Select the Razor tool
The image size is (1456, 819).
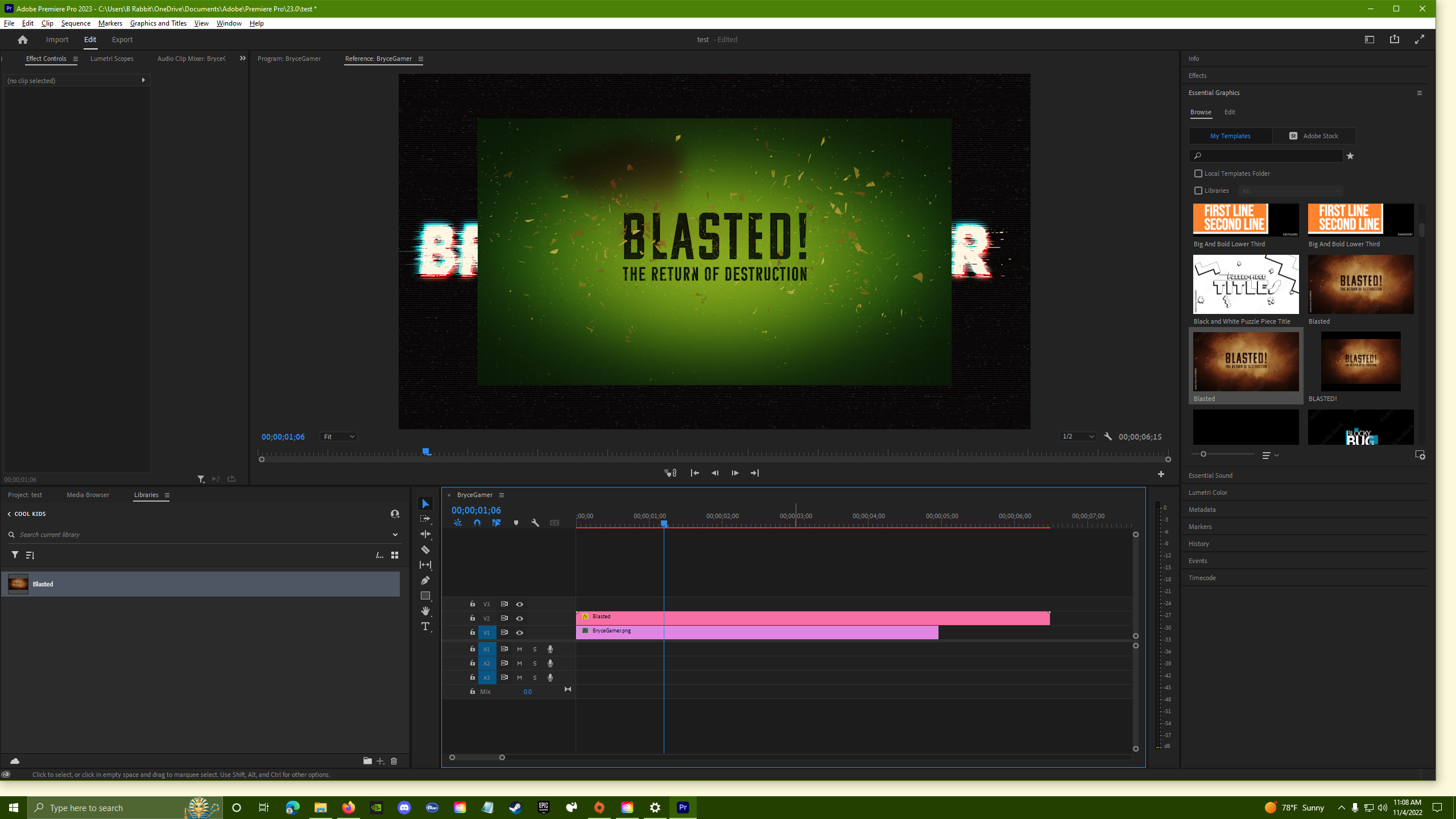coord(425,549)
